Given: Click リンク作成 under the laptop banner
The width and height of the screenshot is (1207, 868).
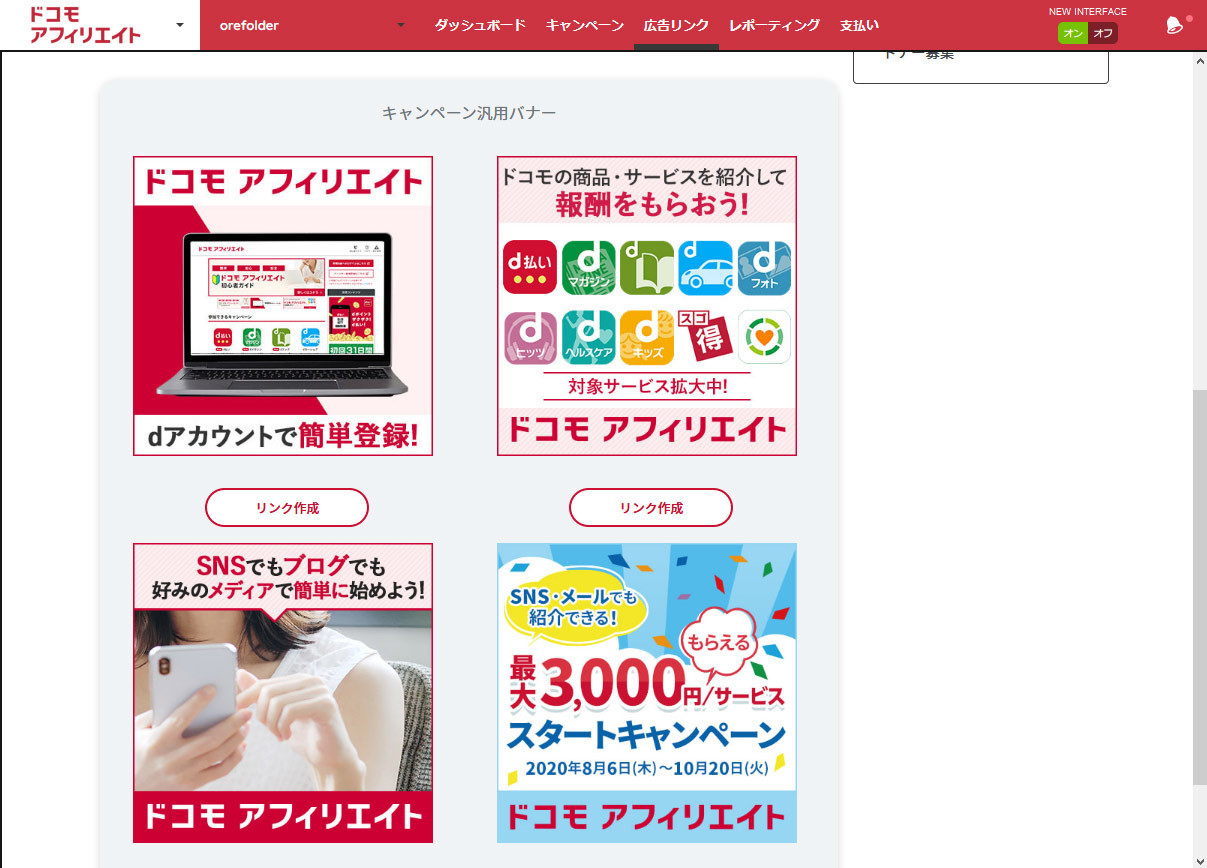Looking at the screenshot, I should tap(287, 508).
